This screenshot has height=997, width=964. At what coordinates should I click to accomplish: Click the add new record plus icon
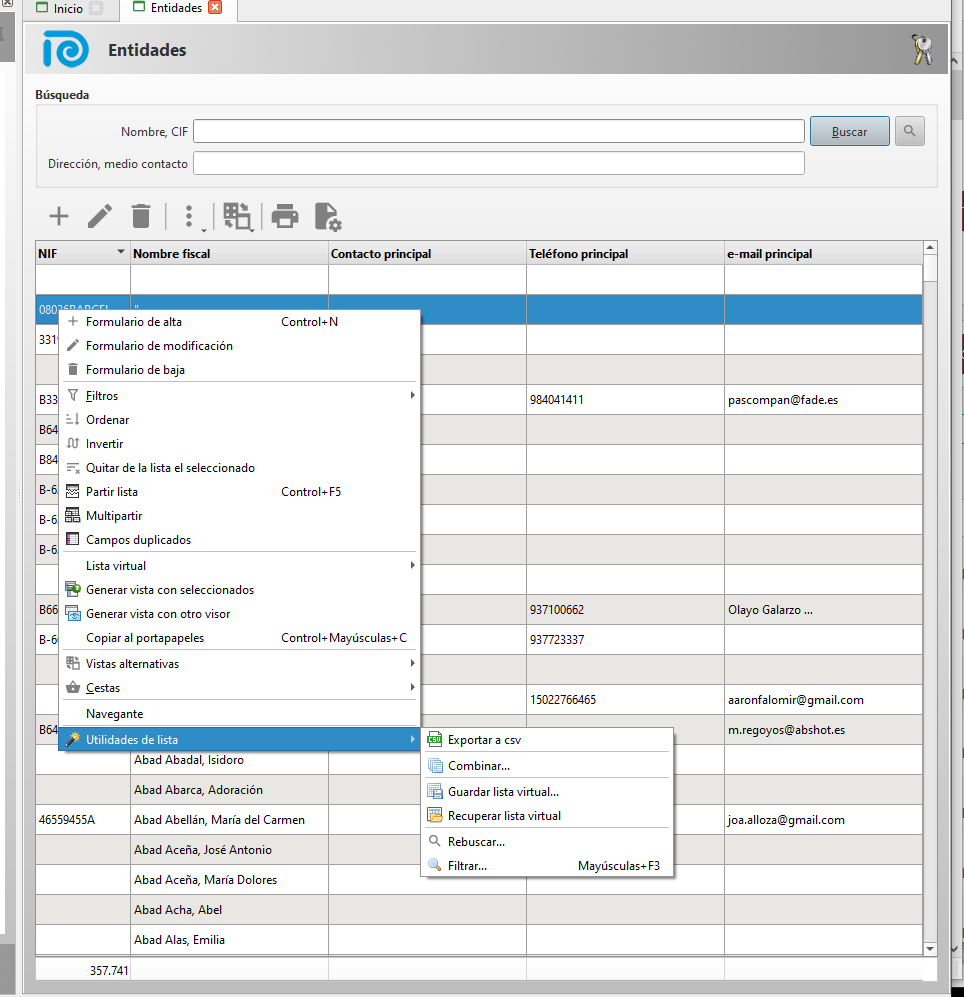point(59,216)
